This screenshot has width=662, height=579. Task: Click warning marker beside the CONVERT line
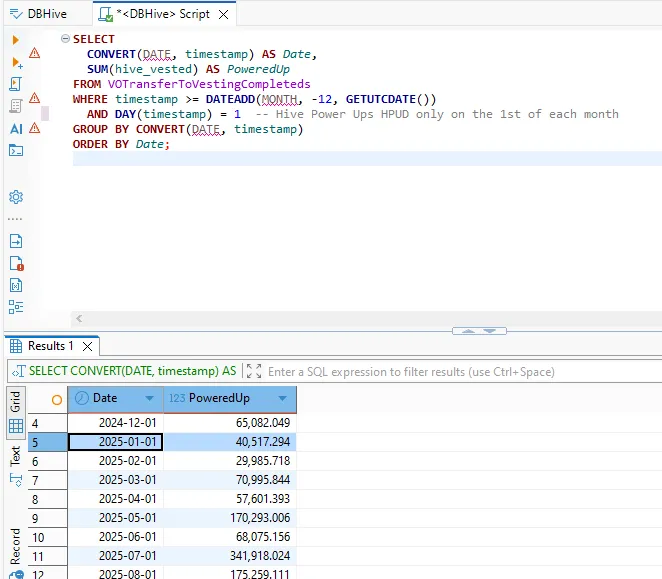(x=35, y=53)
